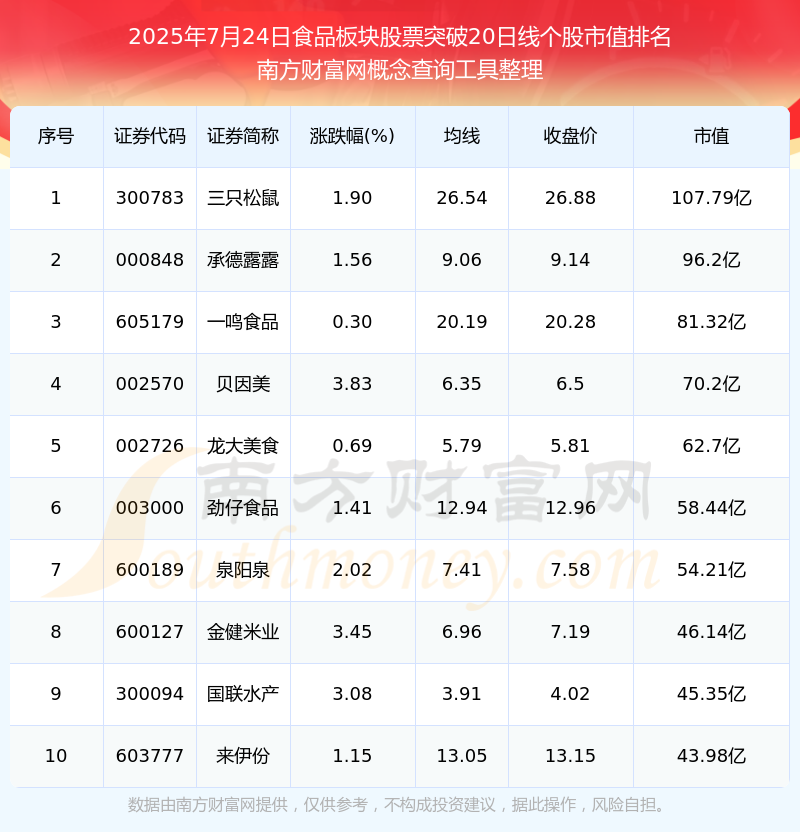Click the 涨跌幅(%) column header

click(x=352, y=136)
